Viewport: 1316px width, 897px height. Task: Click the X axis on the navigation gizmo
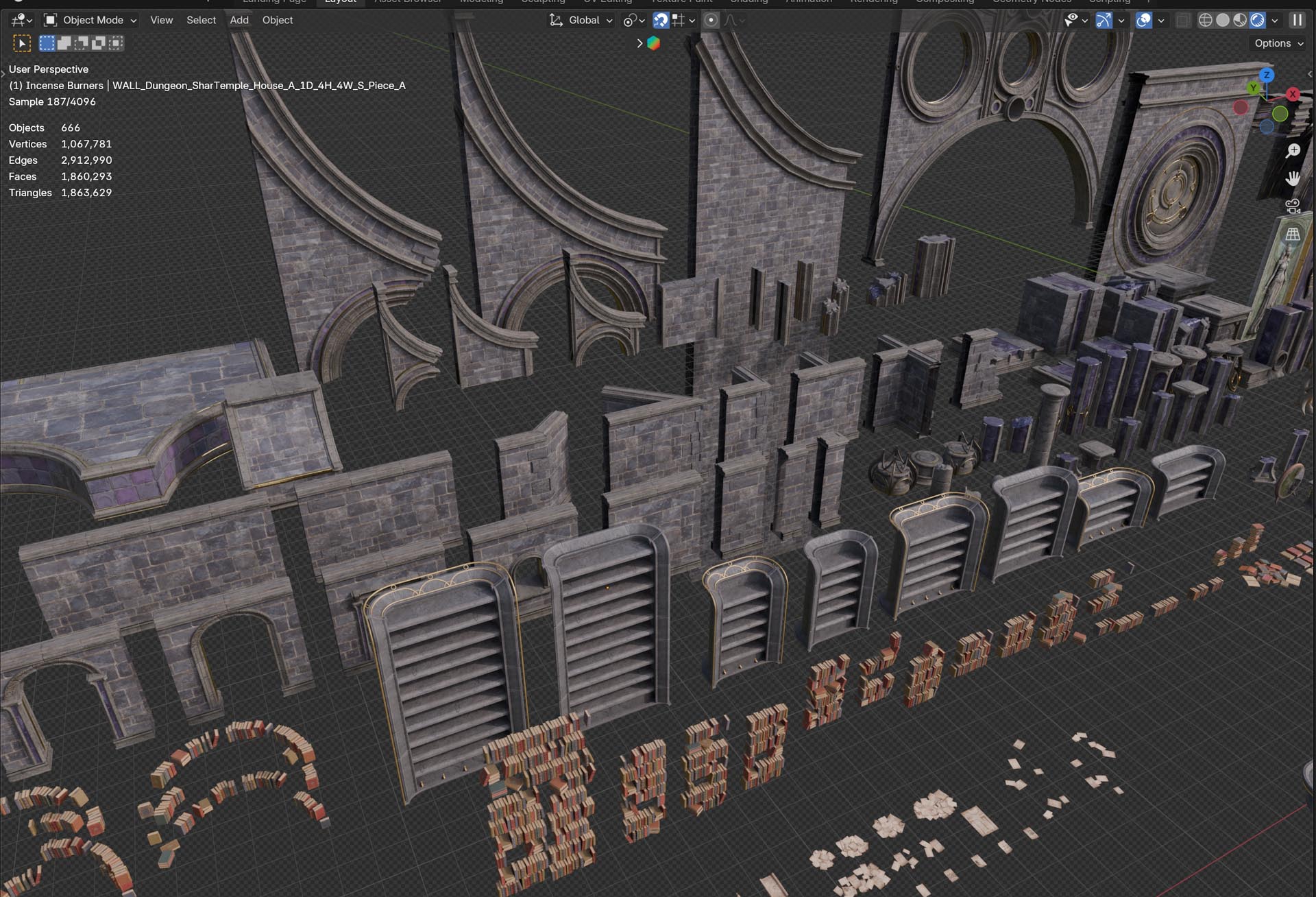pos(1293,94)
